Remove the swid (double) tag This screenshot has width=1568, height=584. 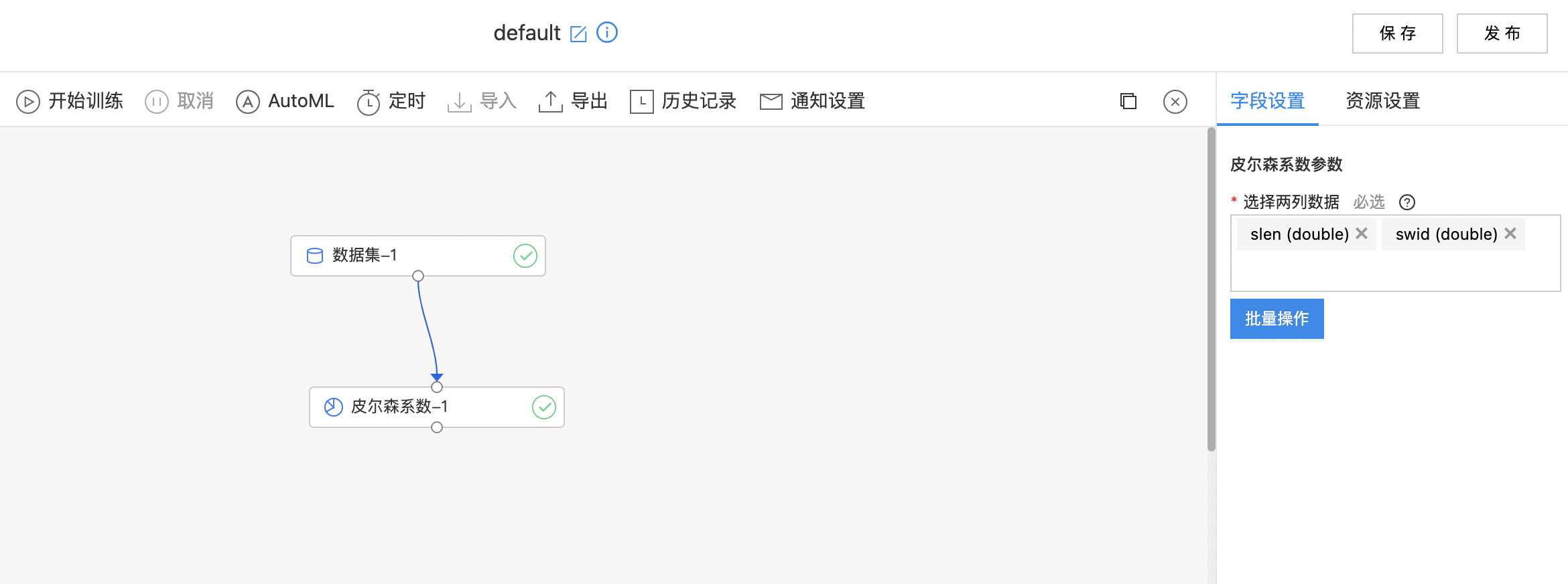pyautogui.click(x=1510, y=233)
